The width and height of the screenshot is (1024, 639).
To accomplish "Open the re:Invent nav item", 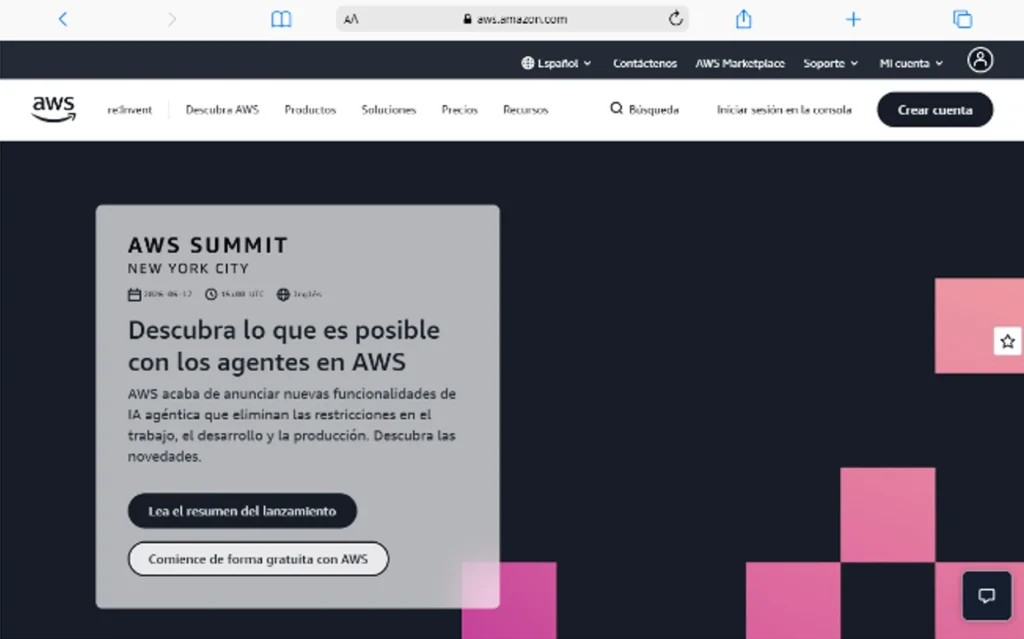I will [129, 110].
